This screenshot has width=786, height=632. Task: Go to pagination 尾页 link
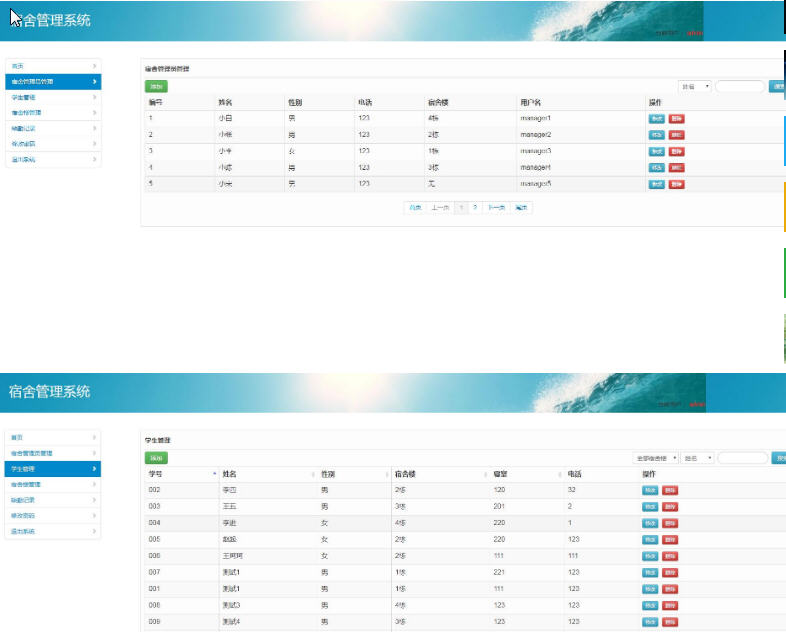coord(521,207)
